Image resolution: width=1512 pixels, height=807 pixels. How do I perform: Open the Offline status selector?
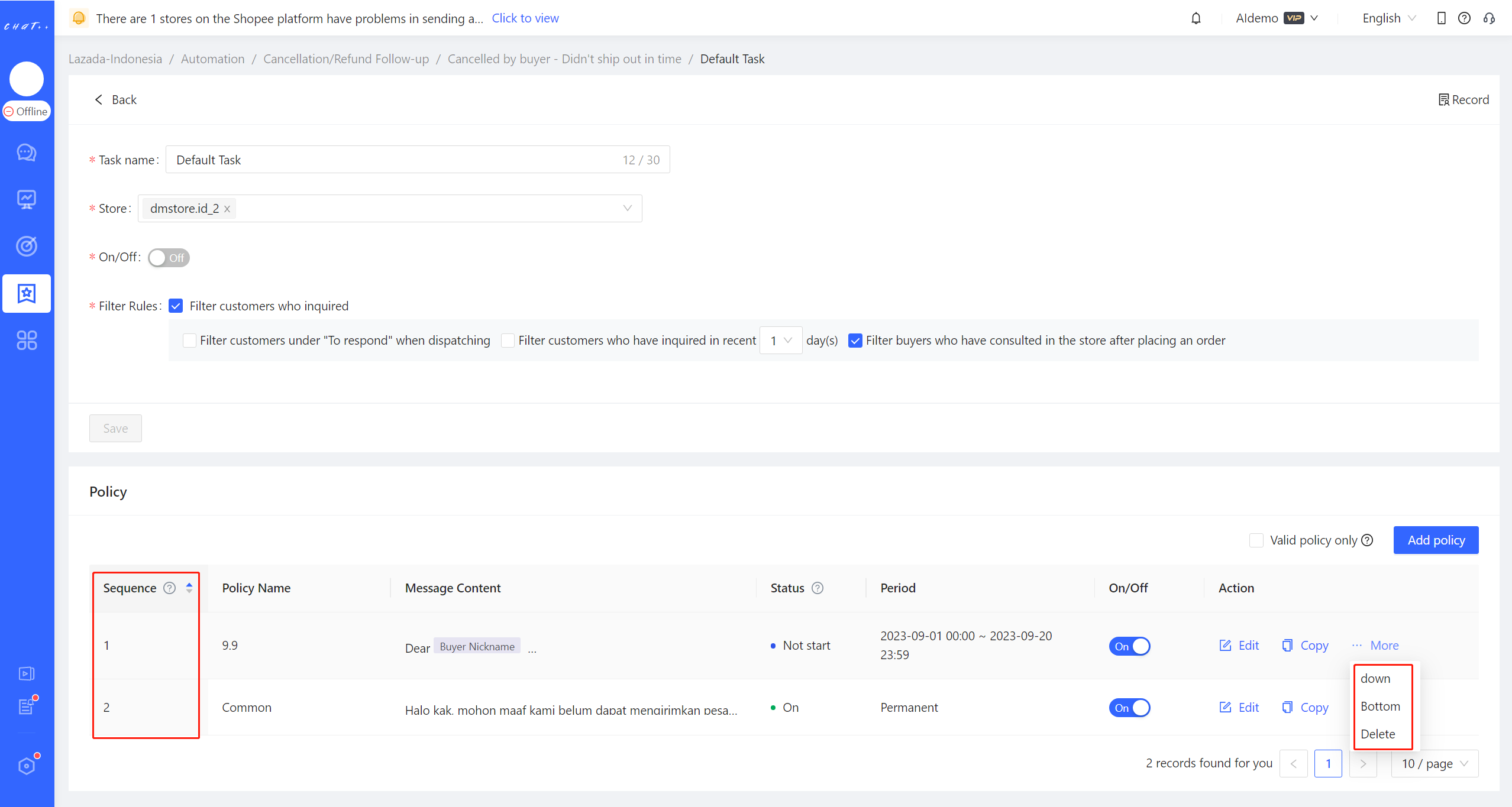coord(27,111)
